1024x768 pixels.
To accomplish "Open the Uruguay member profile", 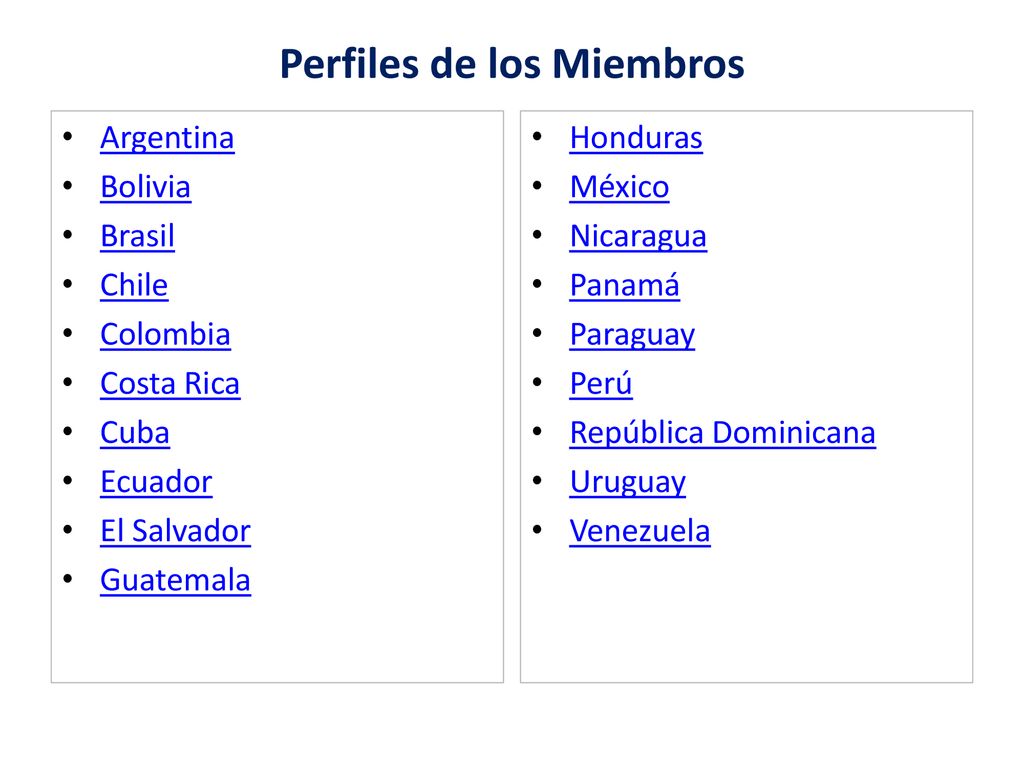I will [x=628, y=483].
